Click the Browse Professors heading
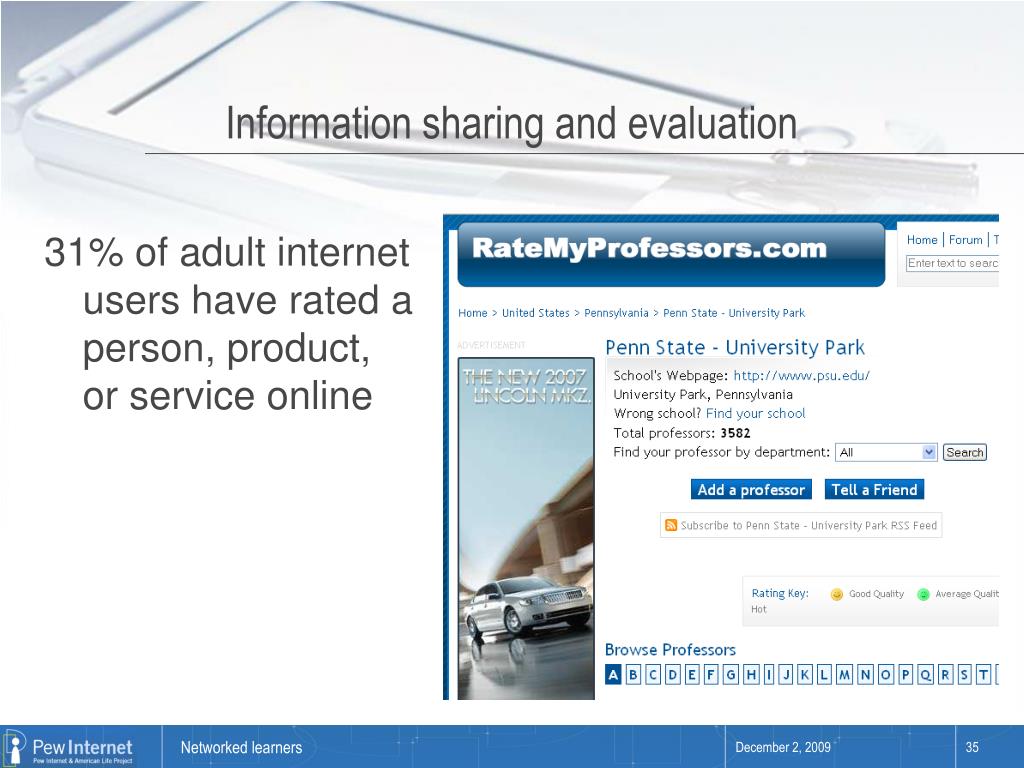 [x=670, y=650]
